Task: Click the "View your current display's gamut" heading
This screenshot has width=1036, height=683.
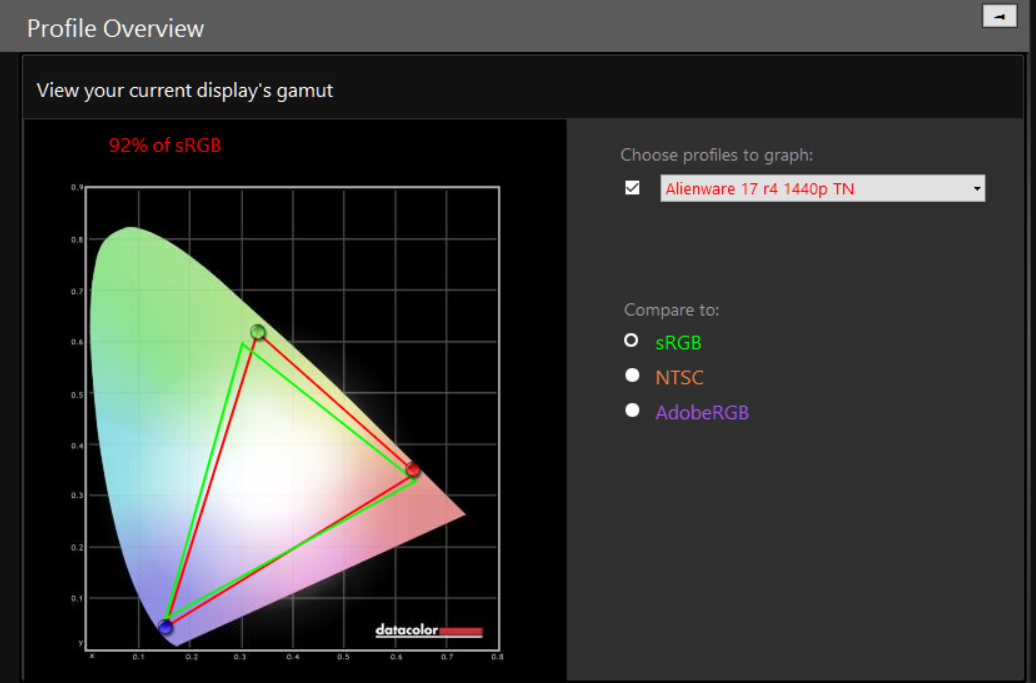Action: tap(185, 90)
